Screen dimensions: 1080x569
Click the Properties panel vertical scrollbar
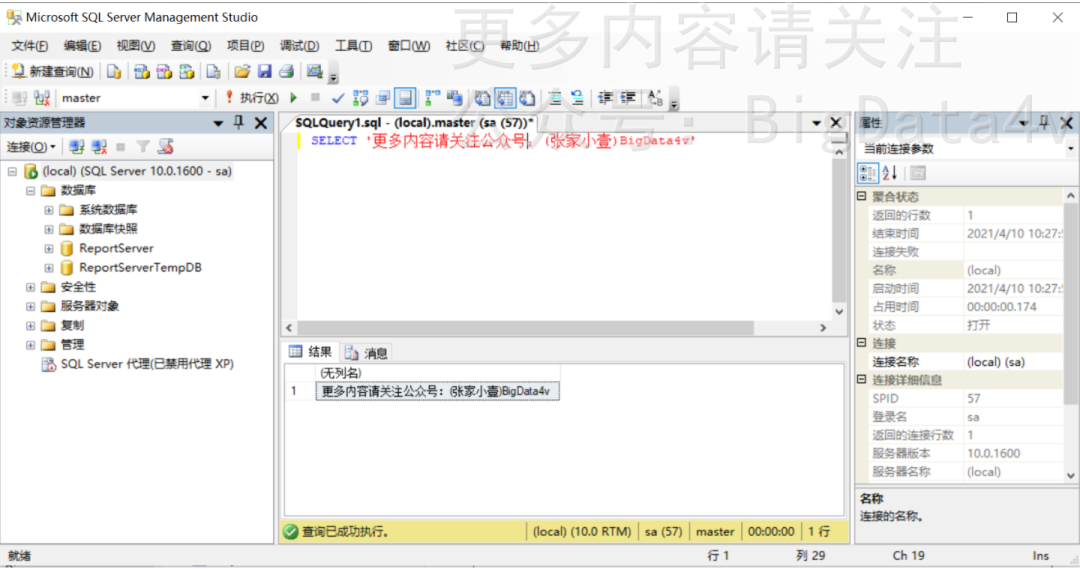click(x=1070, y=335)
